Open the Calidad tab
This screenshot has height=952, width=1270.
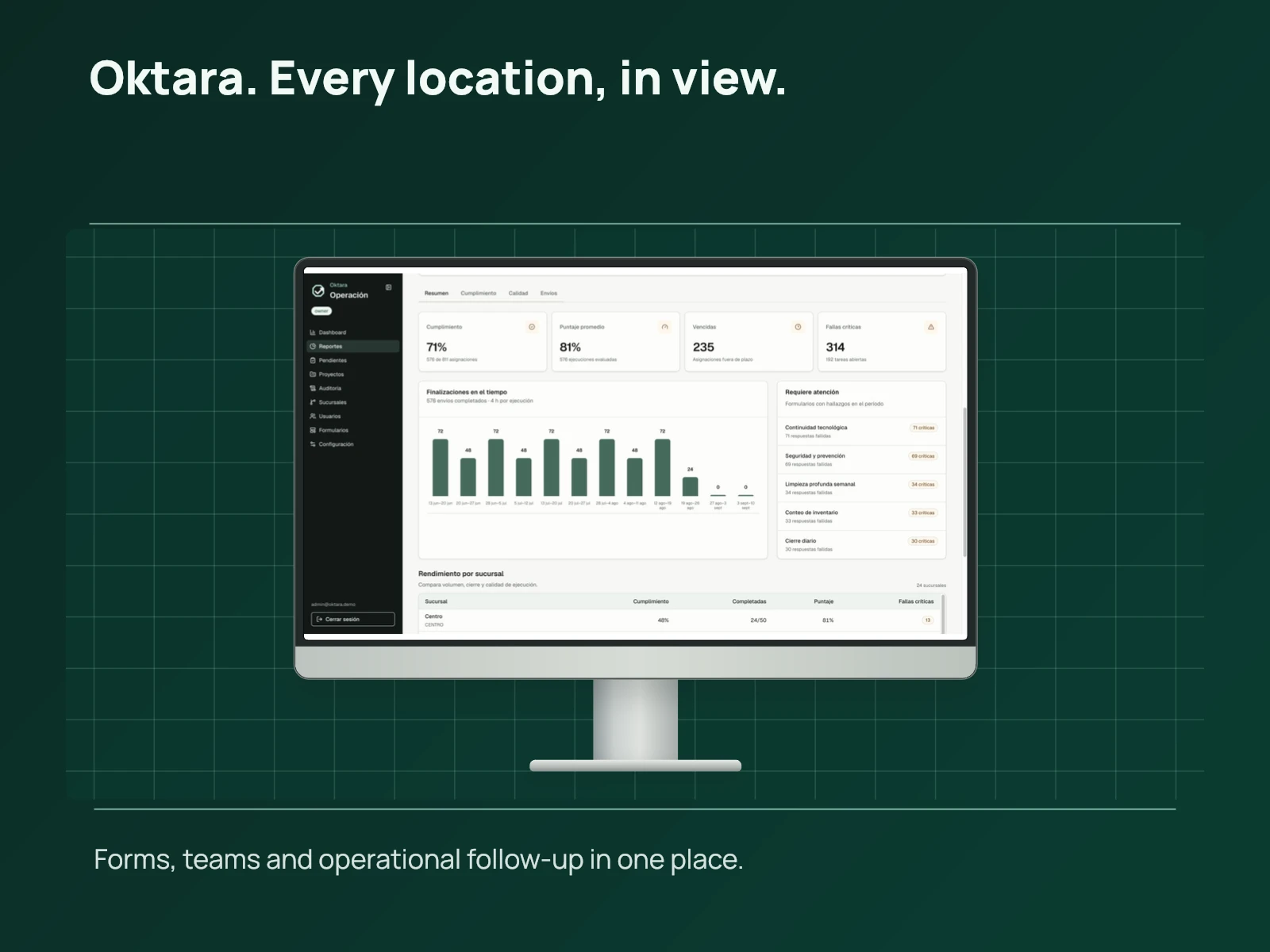518,294
